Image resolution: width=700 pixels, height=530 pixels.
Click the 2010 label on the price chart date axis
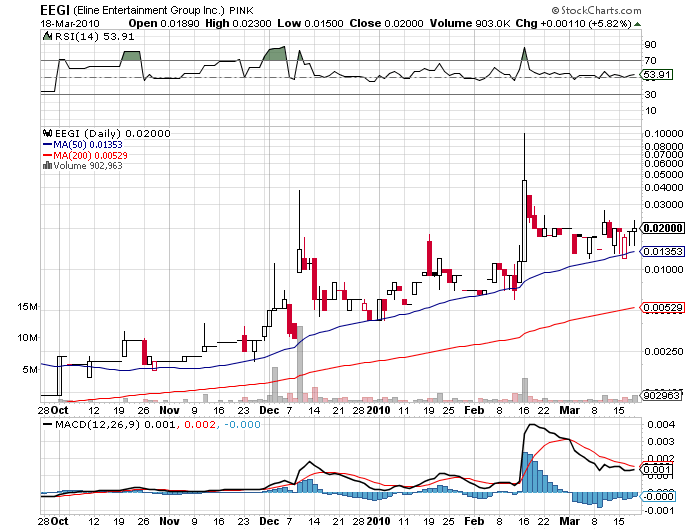(x=379, y=410)
